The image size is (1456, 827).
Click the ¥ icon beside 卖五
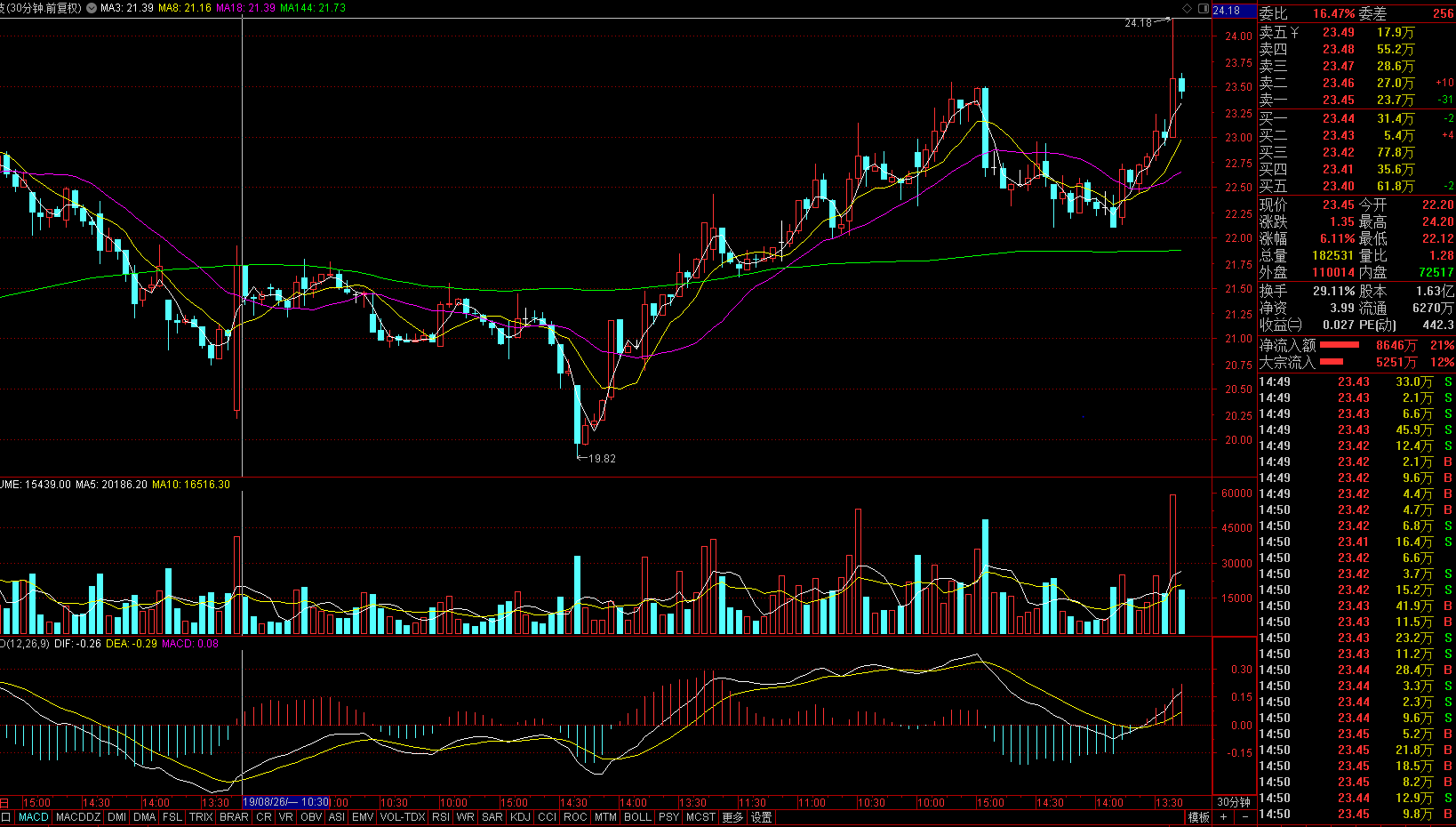pyautogui.click(x=1294, y=32)
